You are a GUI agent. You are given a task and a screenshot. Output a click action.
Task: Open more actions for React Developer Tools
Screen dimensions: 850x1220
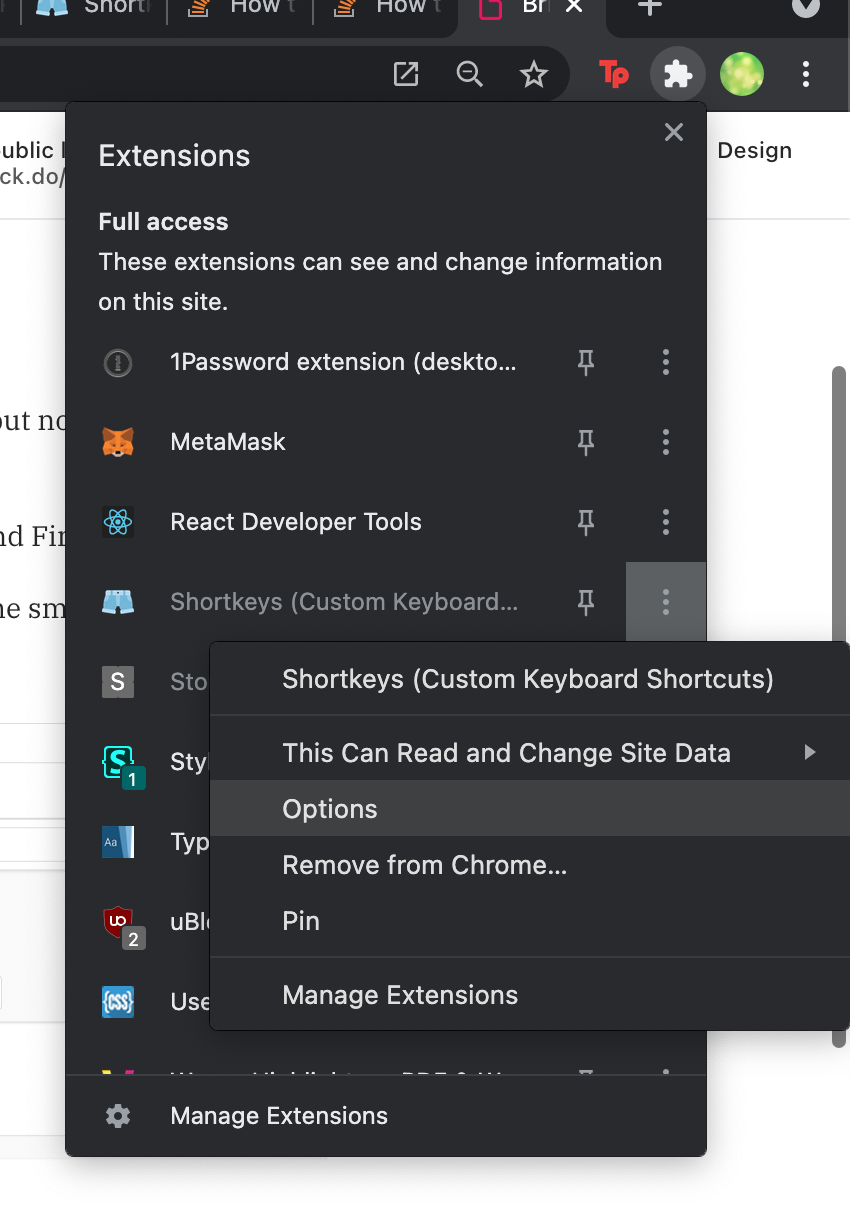click(666, 522)
